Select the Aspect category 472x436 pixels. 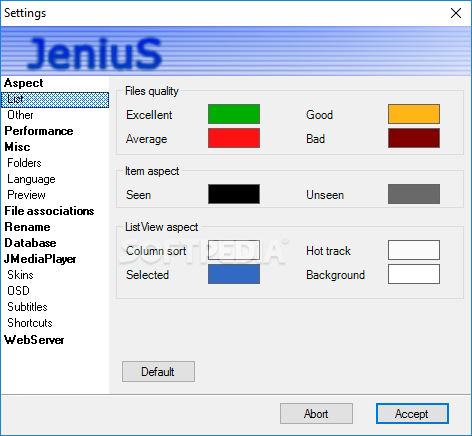pos(24,83)
